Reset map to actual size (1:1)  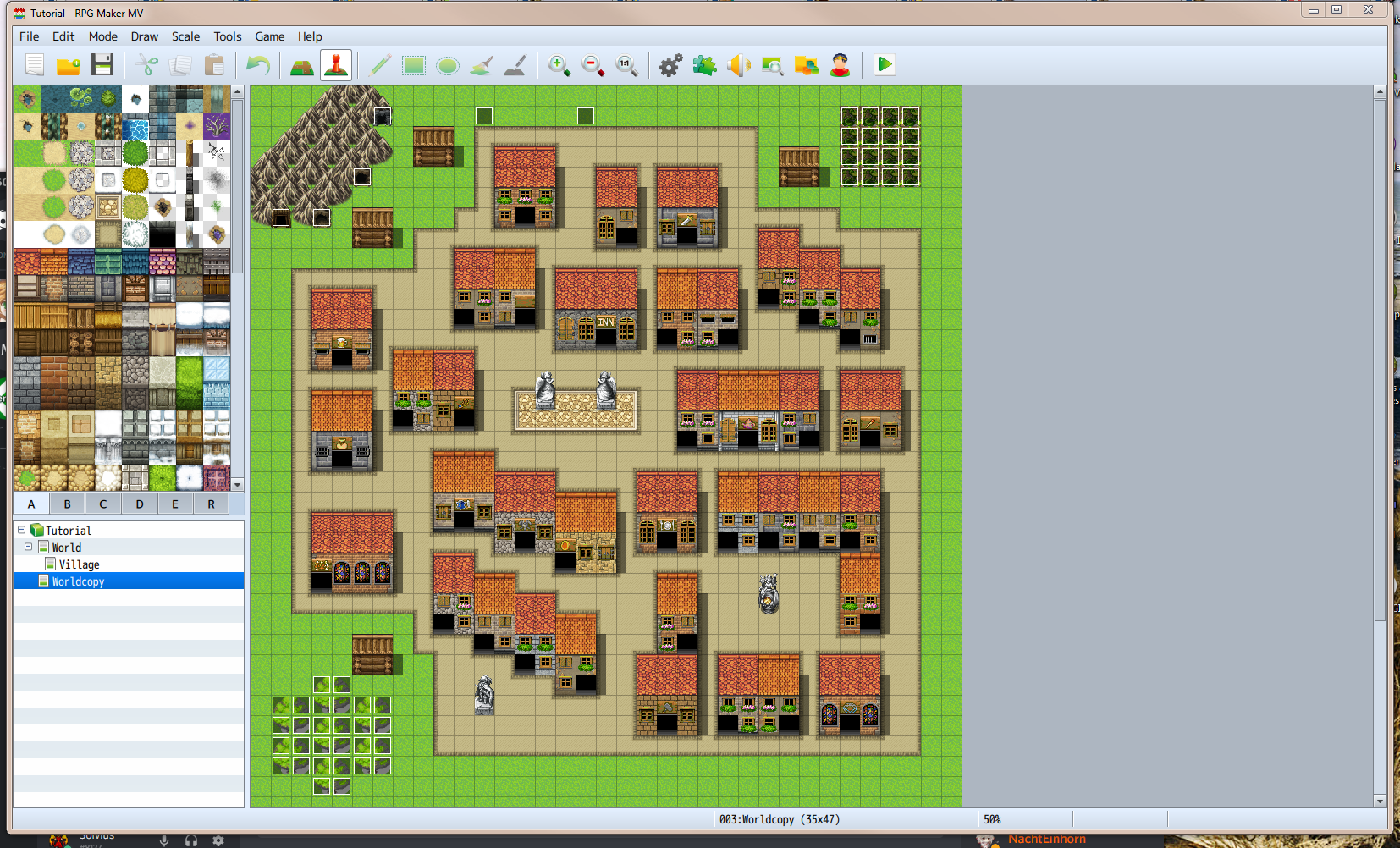(626, 65)
